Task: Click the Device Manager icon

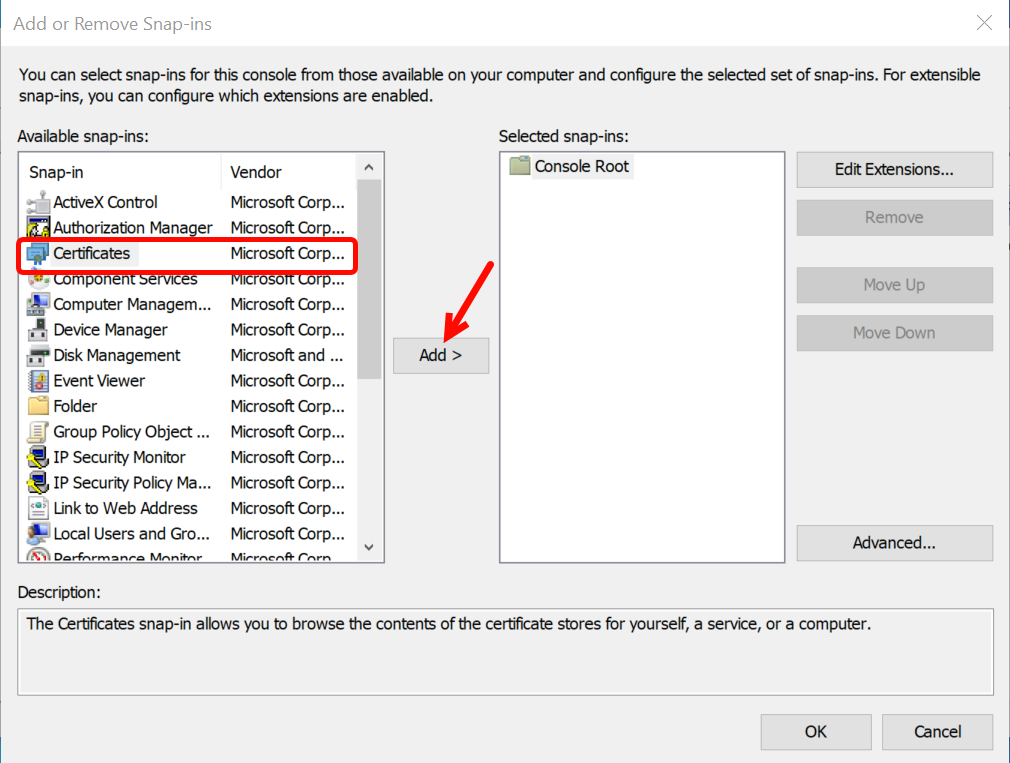Action: pyautogui.click(x=38, y=330)
